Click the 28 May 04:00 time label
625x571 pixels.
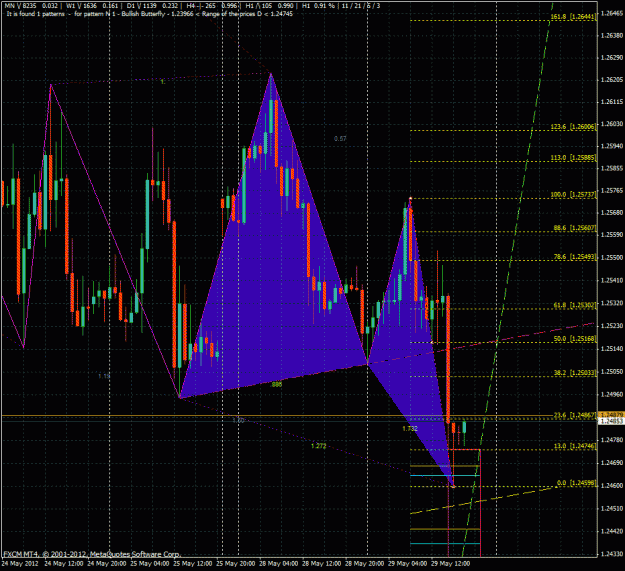(279, 563)
